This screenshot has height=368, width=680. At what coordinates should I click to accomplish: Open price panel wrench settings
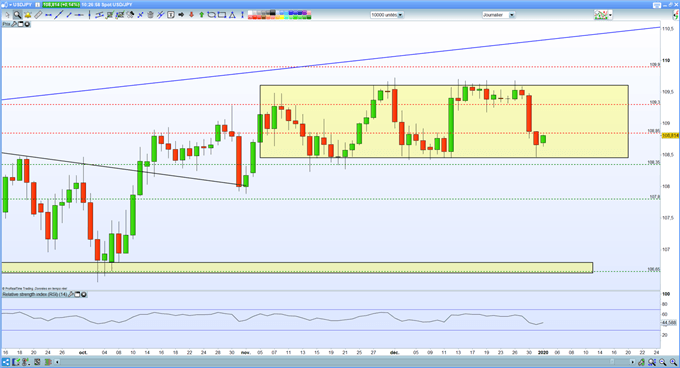pyautogui.click(x=14, y=24)
